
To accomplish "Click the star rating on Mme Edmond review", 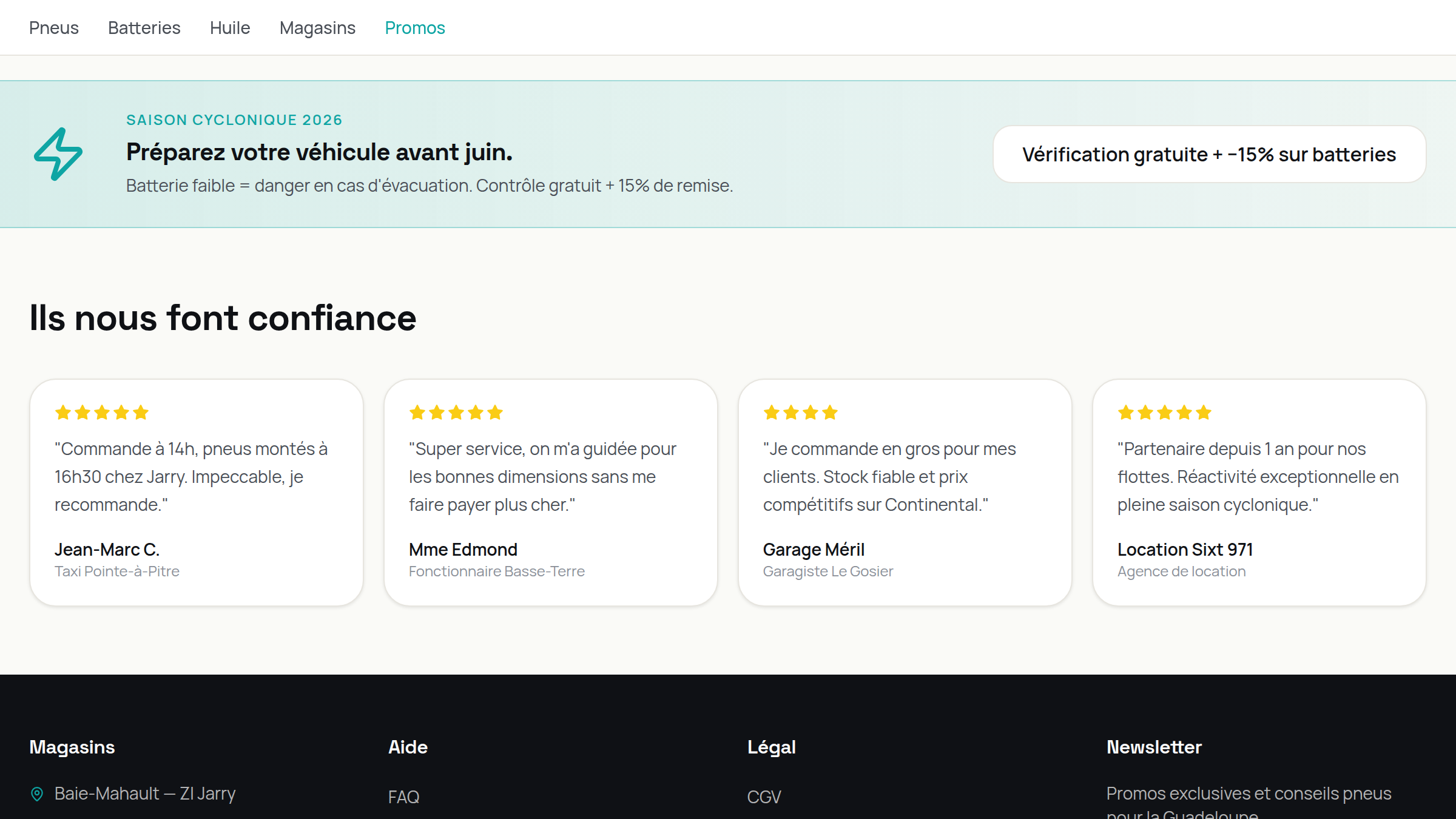I will click(456, 413).
